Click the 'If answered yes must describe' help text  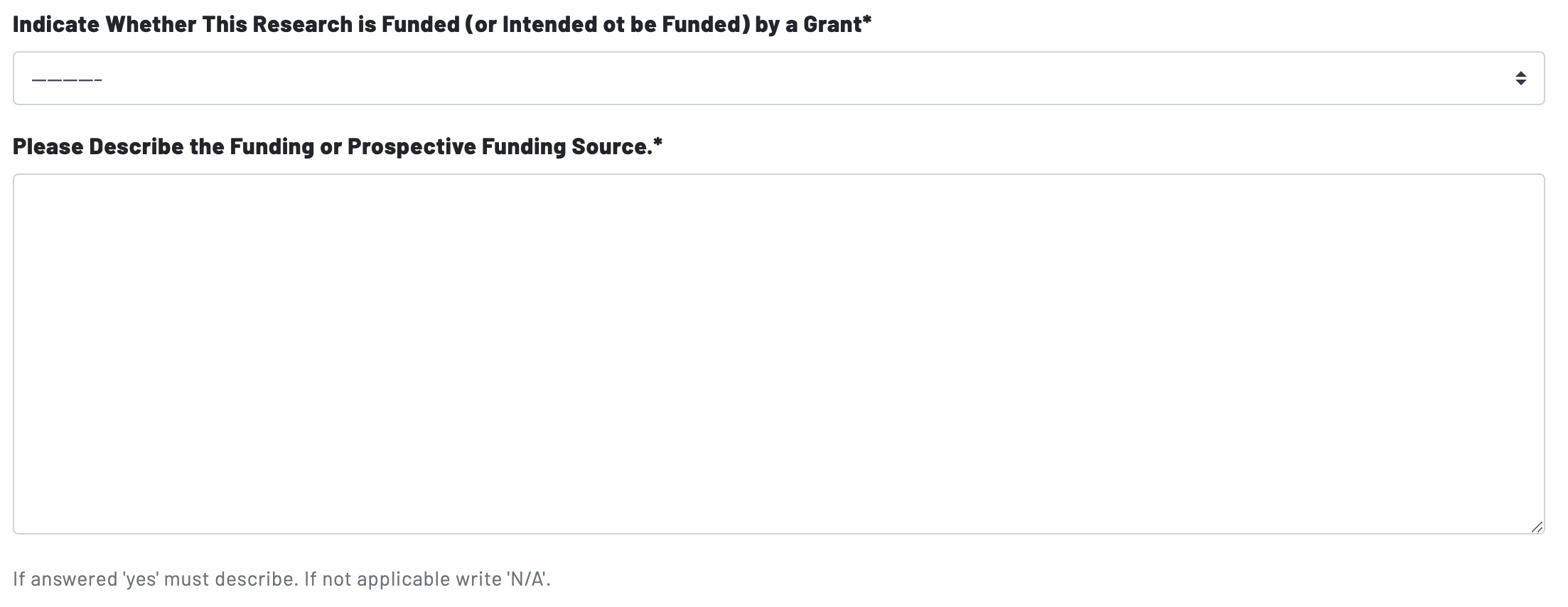pyautogui.click(x=155, y=579)
